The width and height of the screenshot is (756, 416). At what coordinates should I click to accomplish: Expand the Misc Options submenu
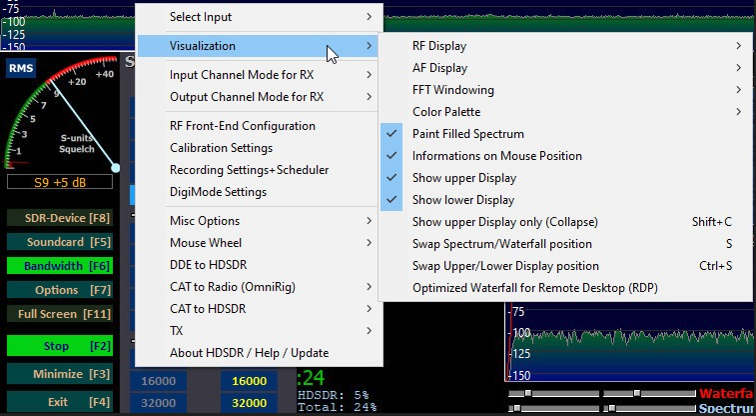[x=260, y=221]
